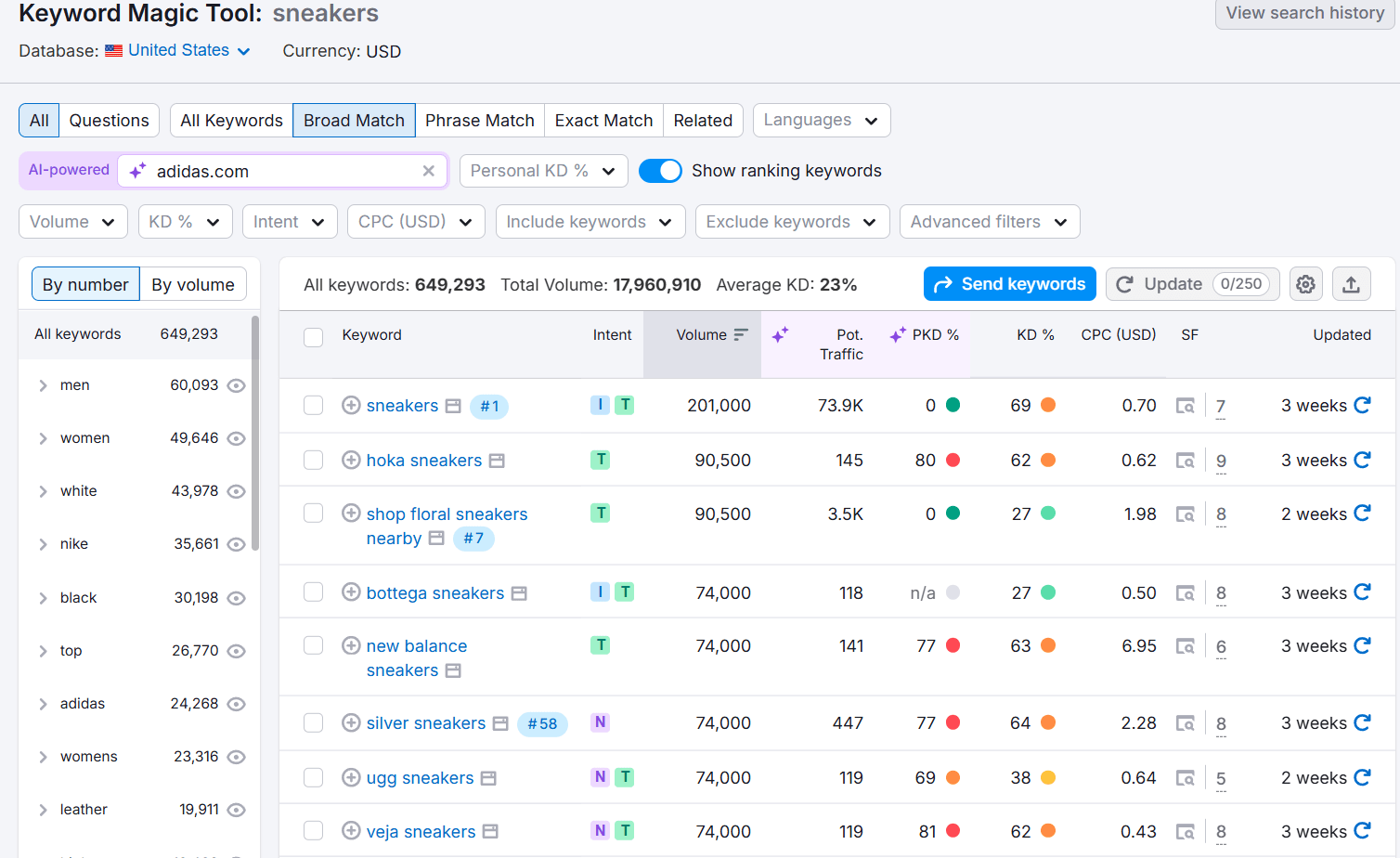Open the keyword table settings gear
This screenshot has width=1400, height=858.
(x=1305, y=283)
